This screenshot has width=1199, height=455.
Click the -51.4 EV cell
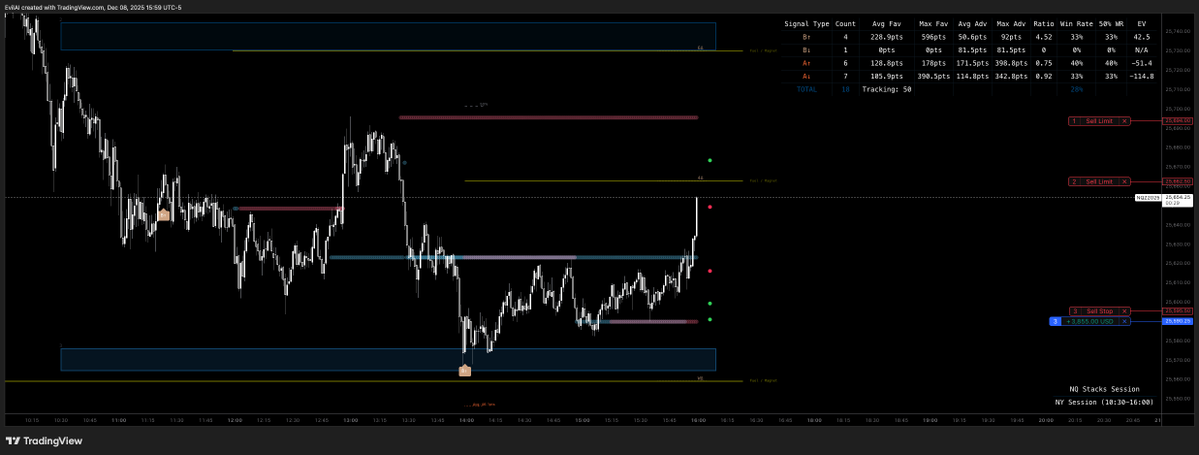coord(1142,63)
